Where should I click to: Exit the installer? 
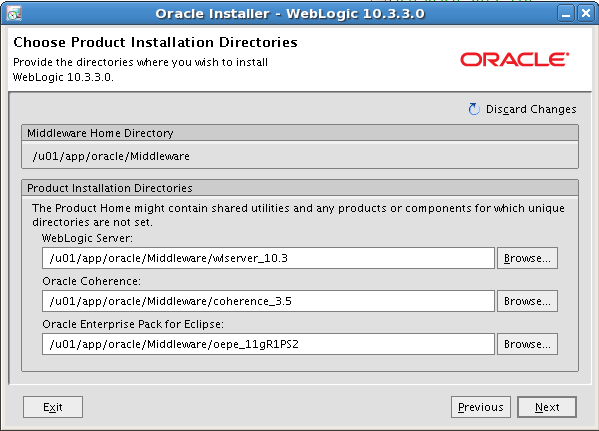53,407
